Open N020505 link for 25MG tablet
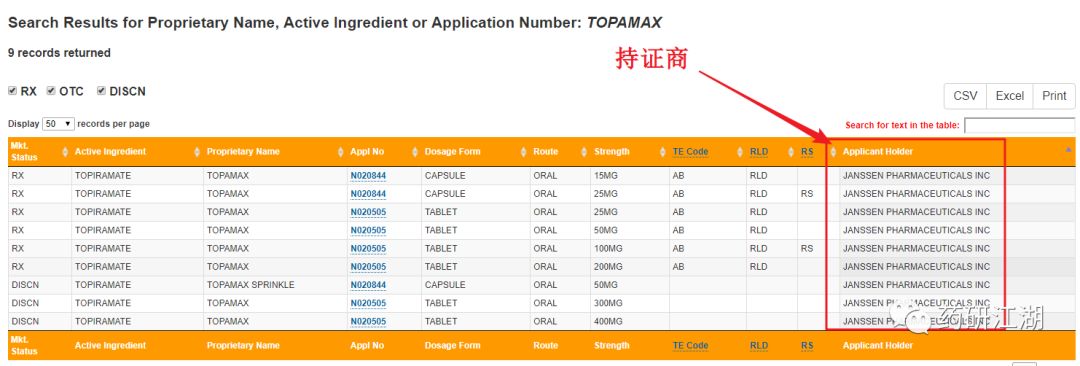 pyautogui.click(x=368, y=212)
